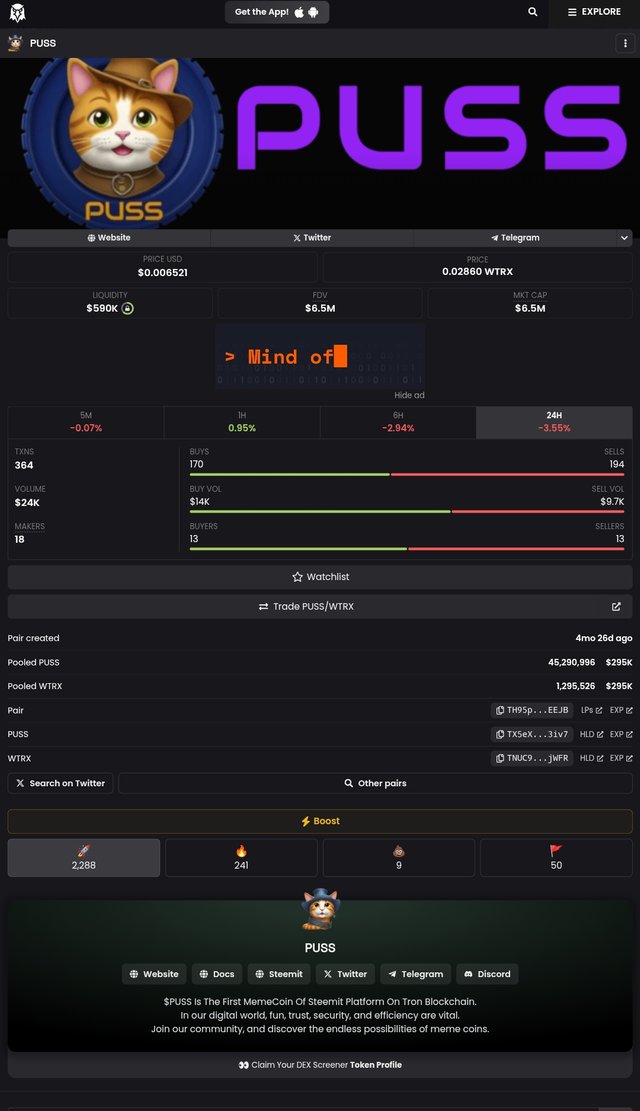
Task: Open HLD holders link in WTRX row
Action: coord(591,758)
